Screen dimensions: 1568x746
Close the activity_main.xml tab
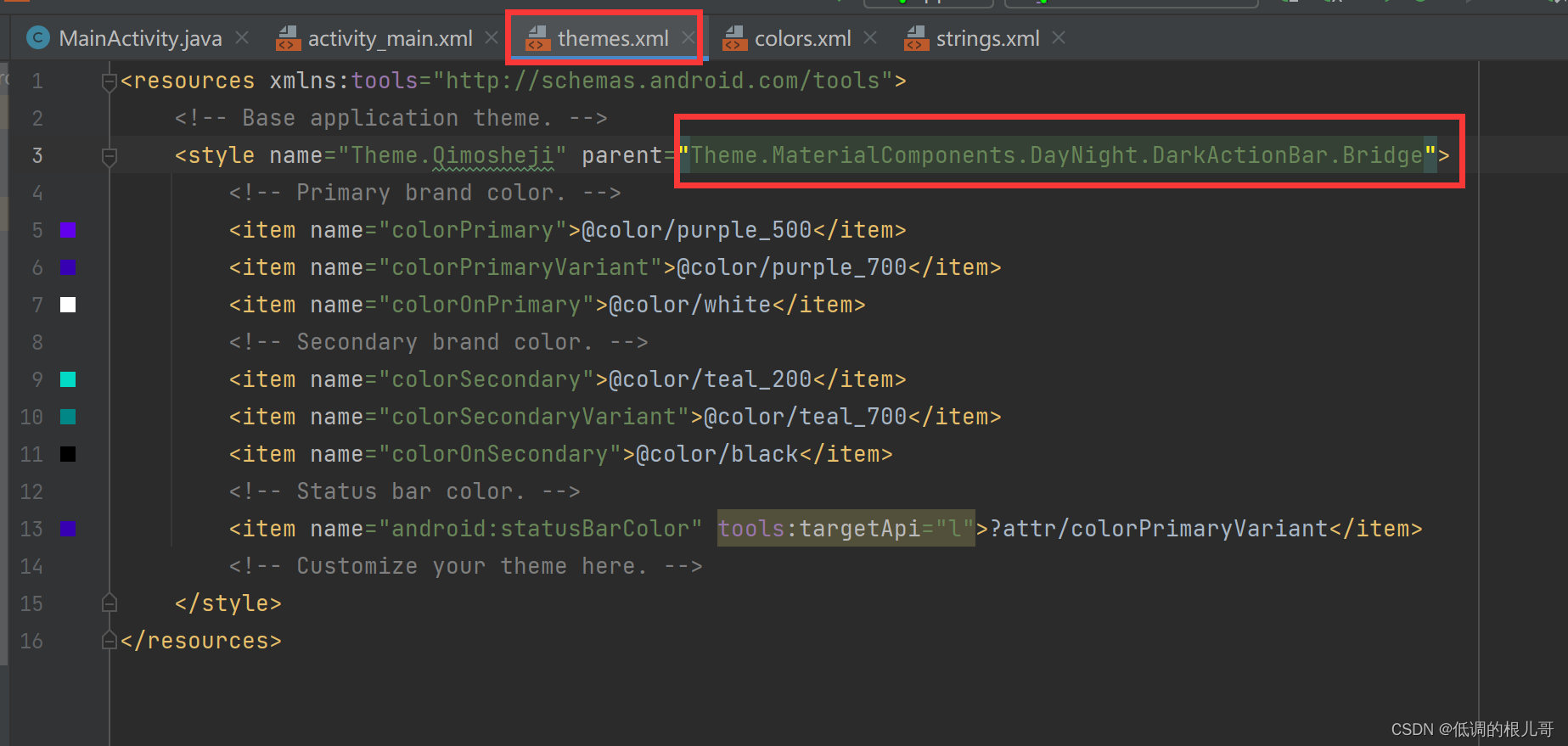(x=492, y=37)
